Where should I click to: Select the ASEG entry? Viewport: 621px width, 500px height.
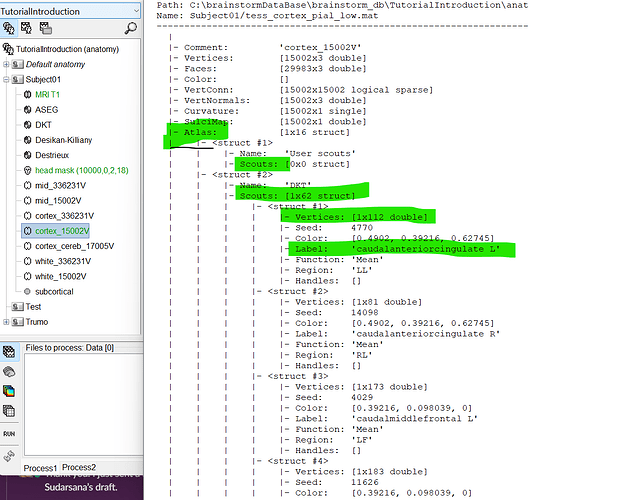tap(46, 109)
